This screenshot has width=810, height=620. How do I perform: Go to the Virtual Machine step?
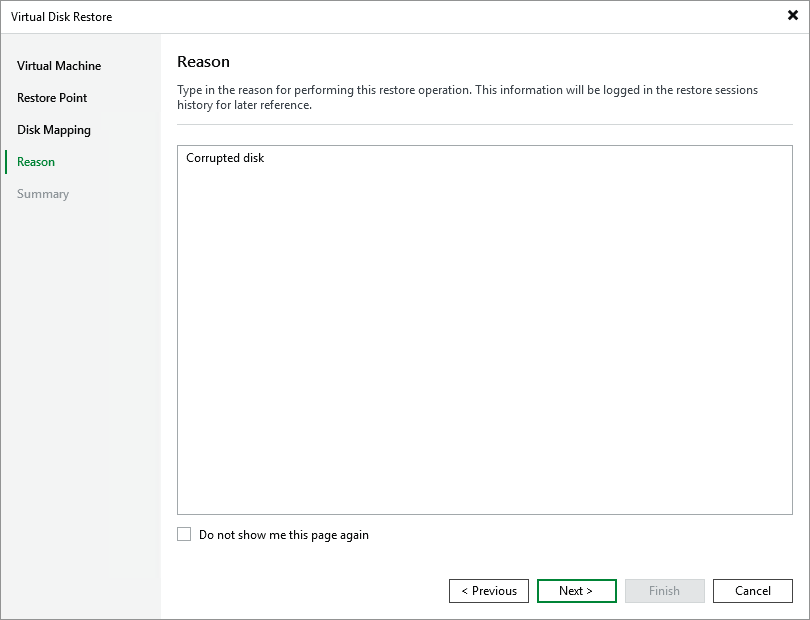click(x=57, y=65)
